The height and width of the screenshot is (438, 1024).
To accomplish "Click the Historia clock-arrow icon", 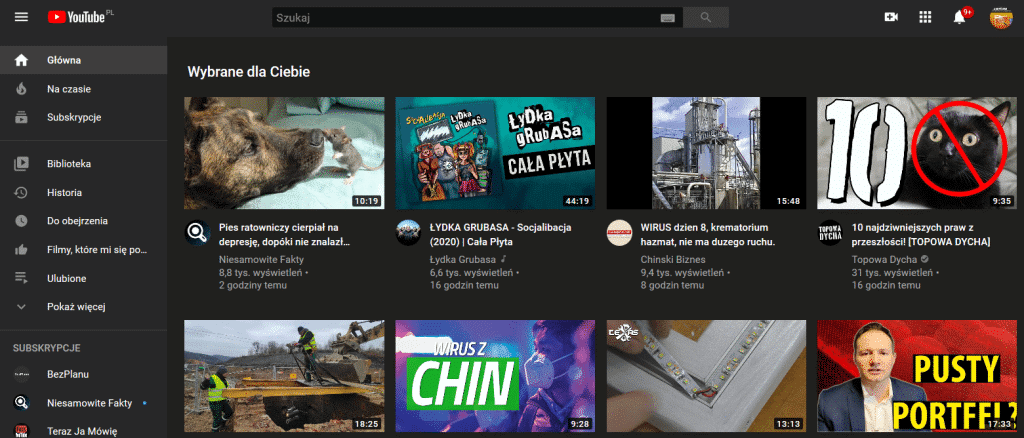I will click(22, 193).
